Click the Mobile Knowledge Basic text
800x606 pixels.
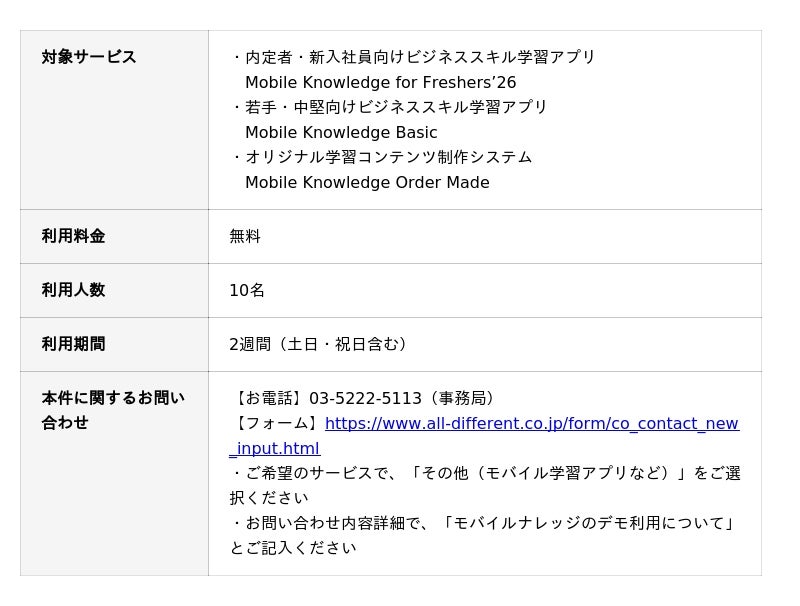tap(341, 132)
